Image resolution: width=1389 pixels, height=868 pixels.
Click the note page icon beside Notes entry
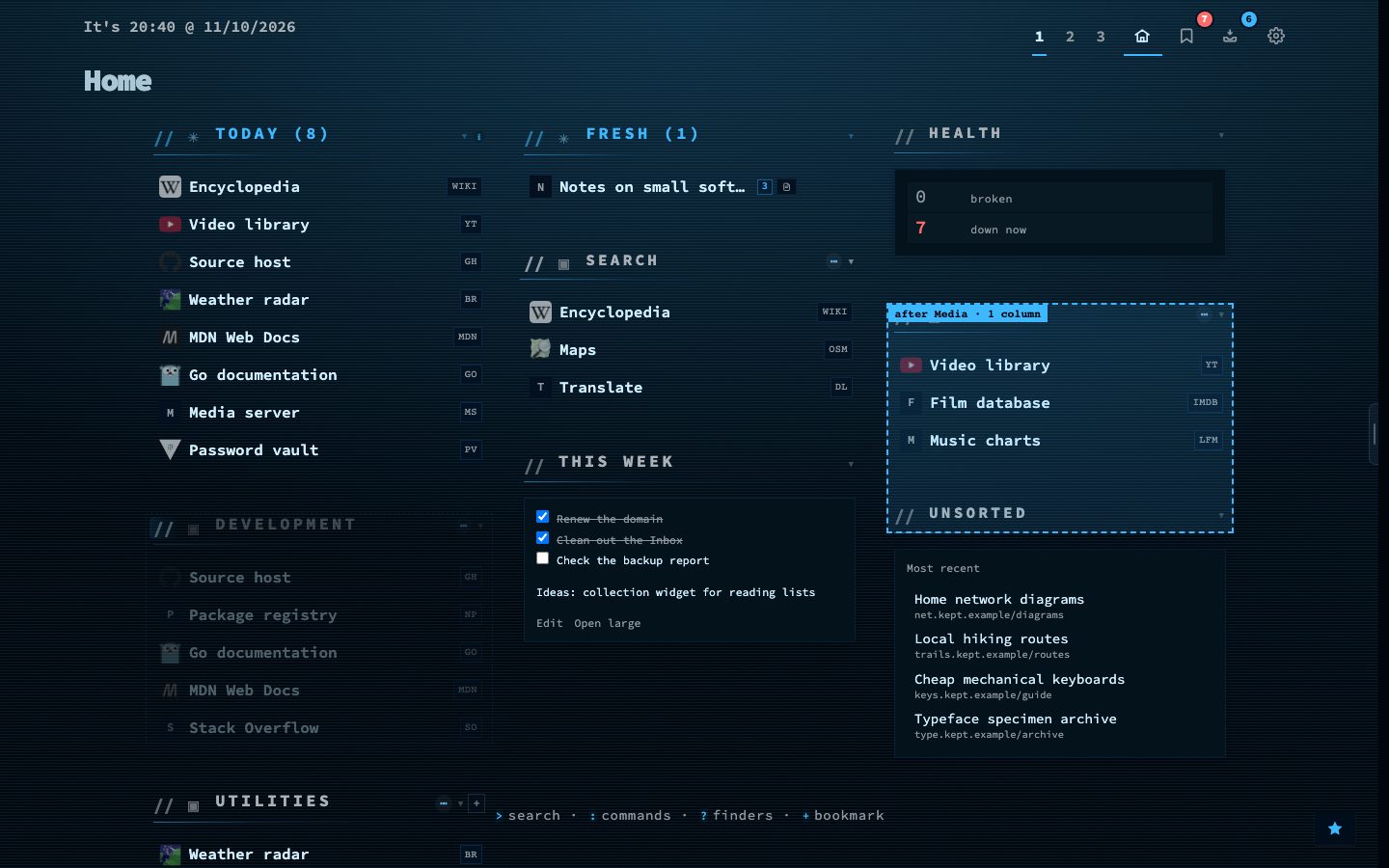coord(786,187)
